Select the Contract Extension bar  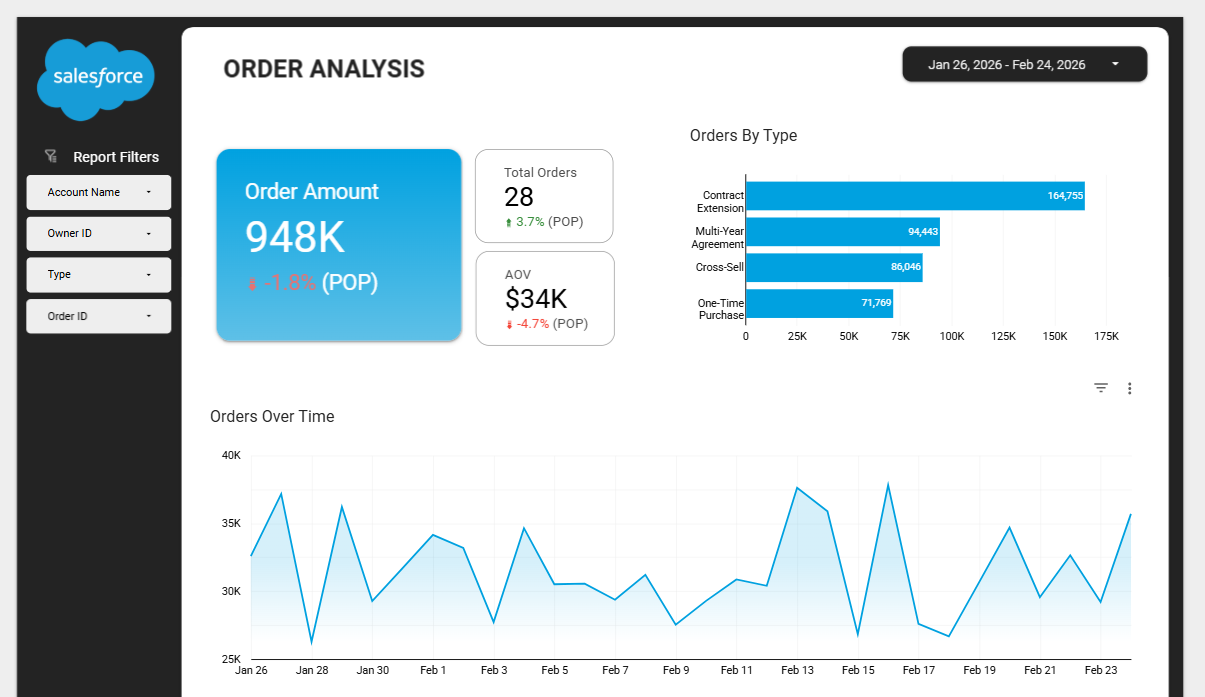pyautogui.click(x=914, y=196)
